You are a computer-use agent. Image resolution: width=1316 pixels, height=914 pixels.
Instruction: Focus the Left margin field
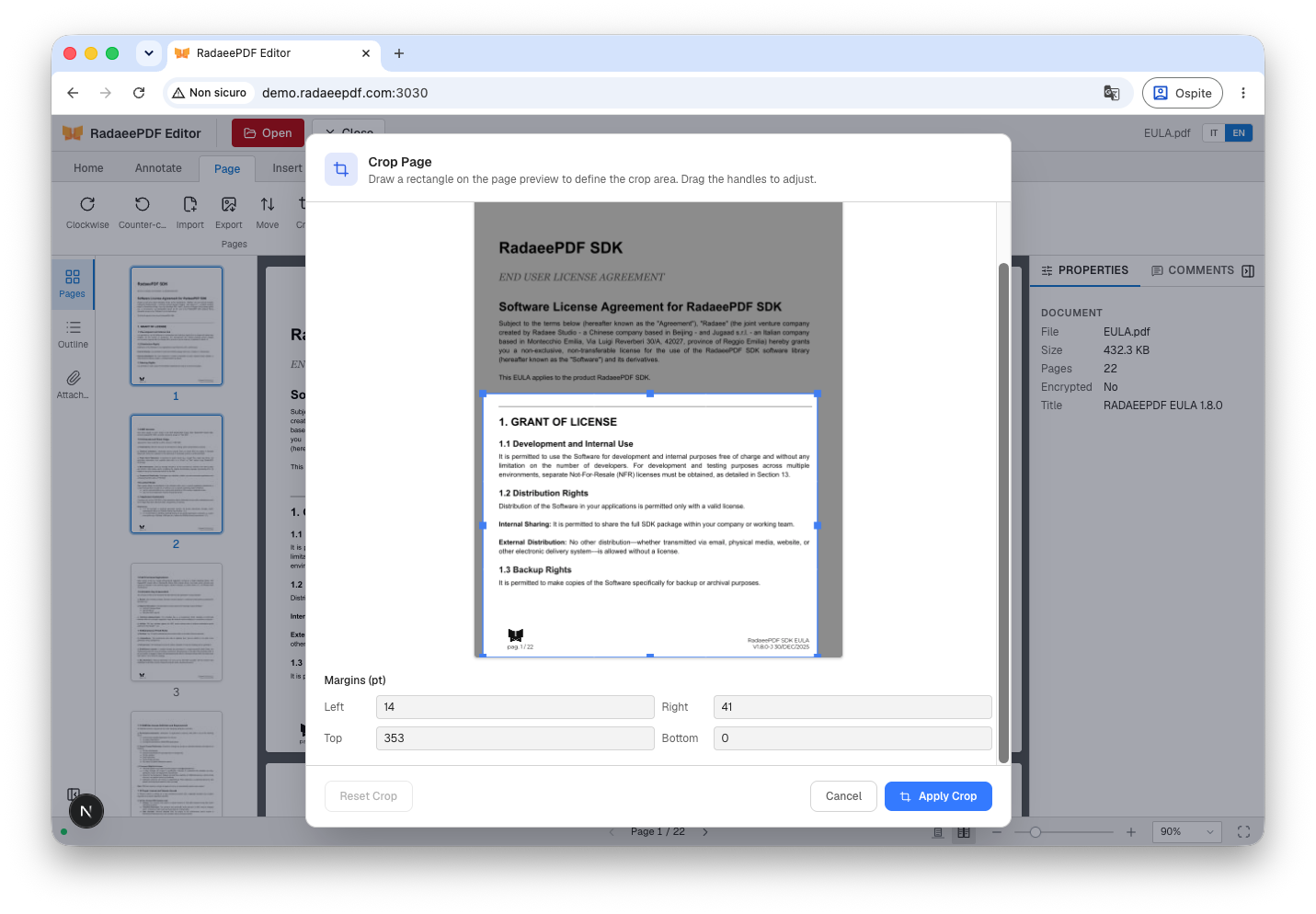pos(515,707)
